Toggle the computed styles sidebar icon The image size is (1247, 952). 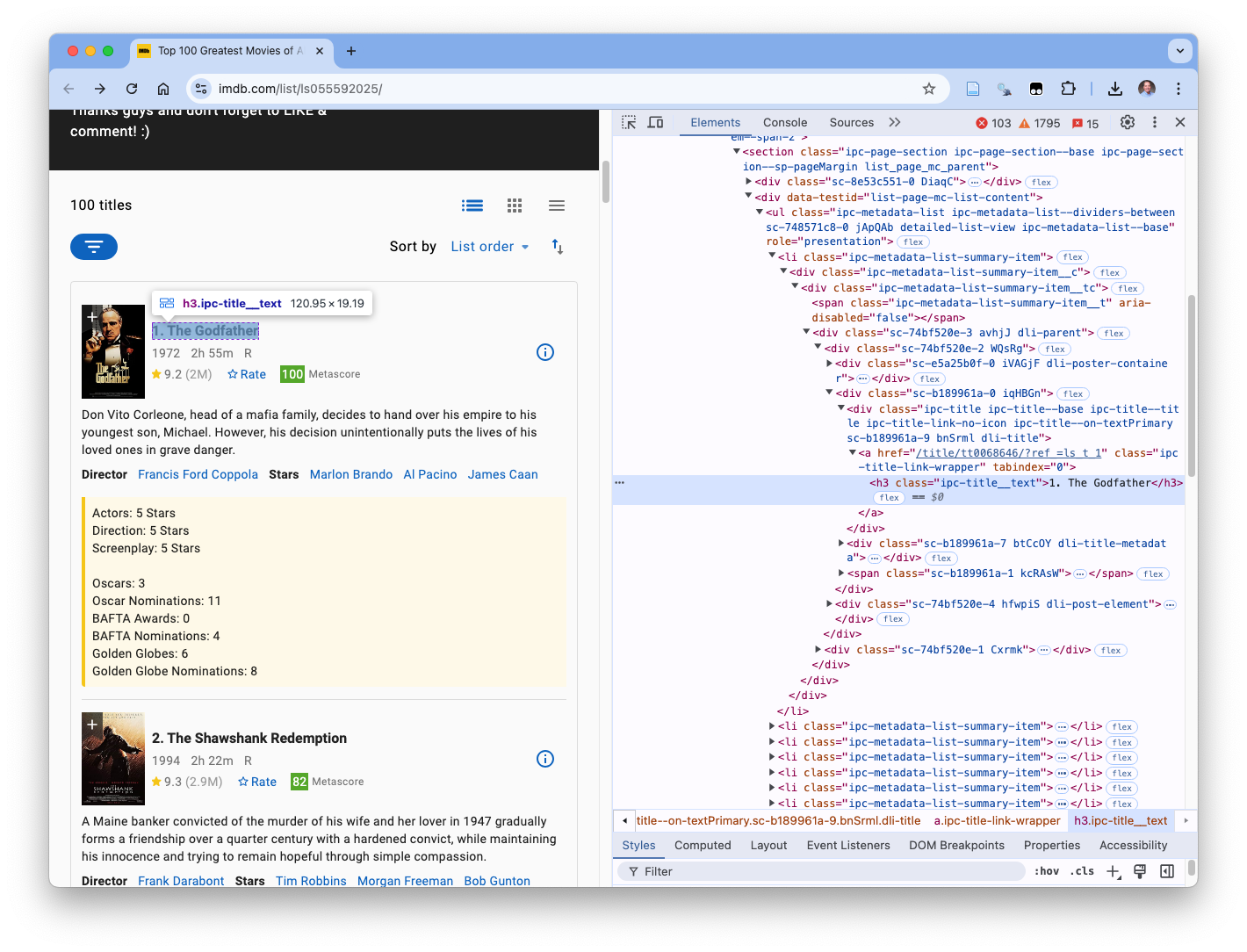pyautogui.click(x=1167, y=871)
